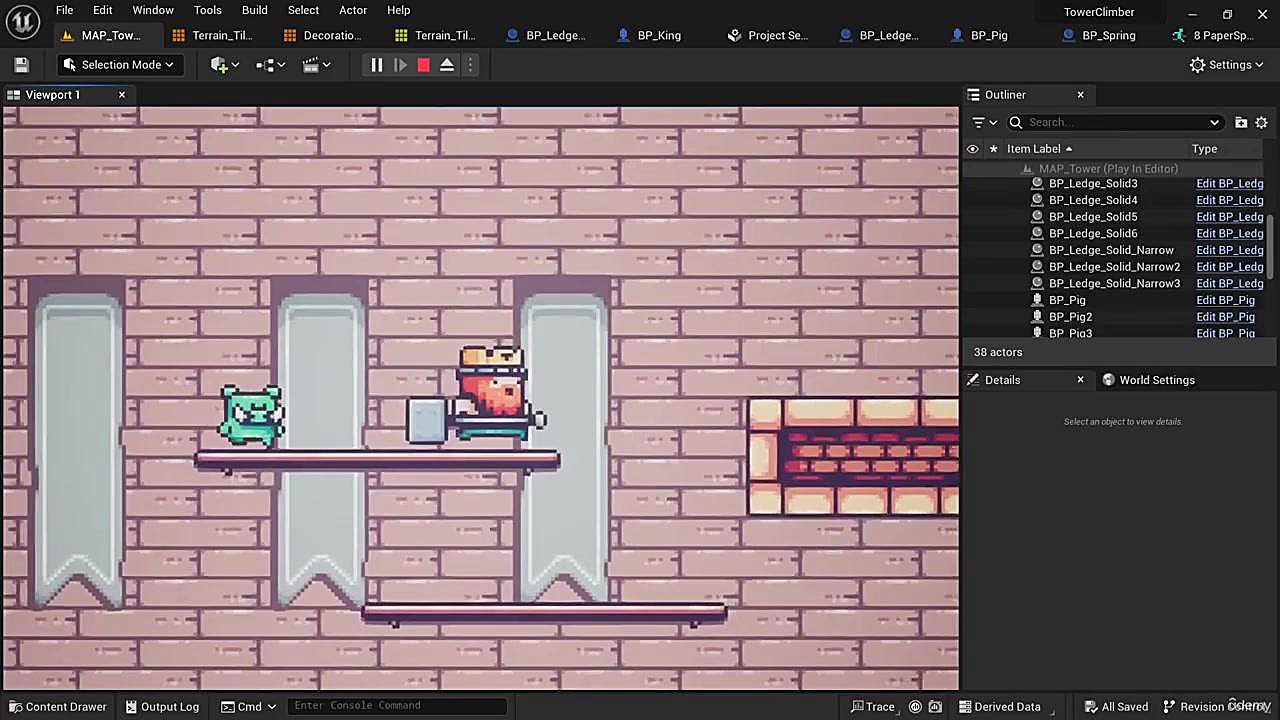
Task: Switch to the 8 PaperSp... tab
Action: (x=1213, y=35)
